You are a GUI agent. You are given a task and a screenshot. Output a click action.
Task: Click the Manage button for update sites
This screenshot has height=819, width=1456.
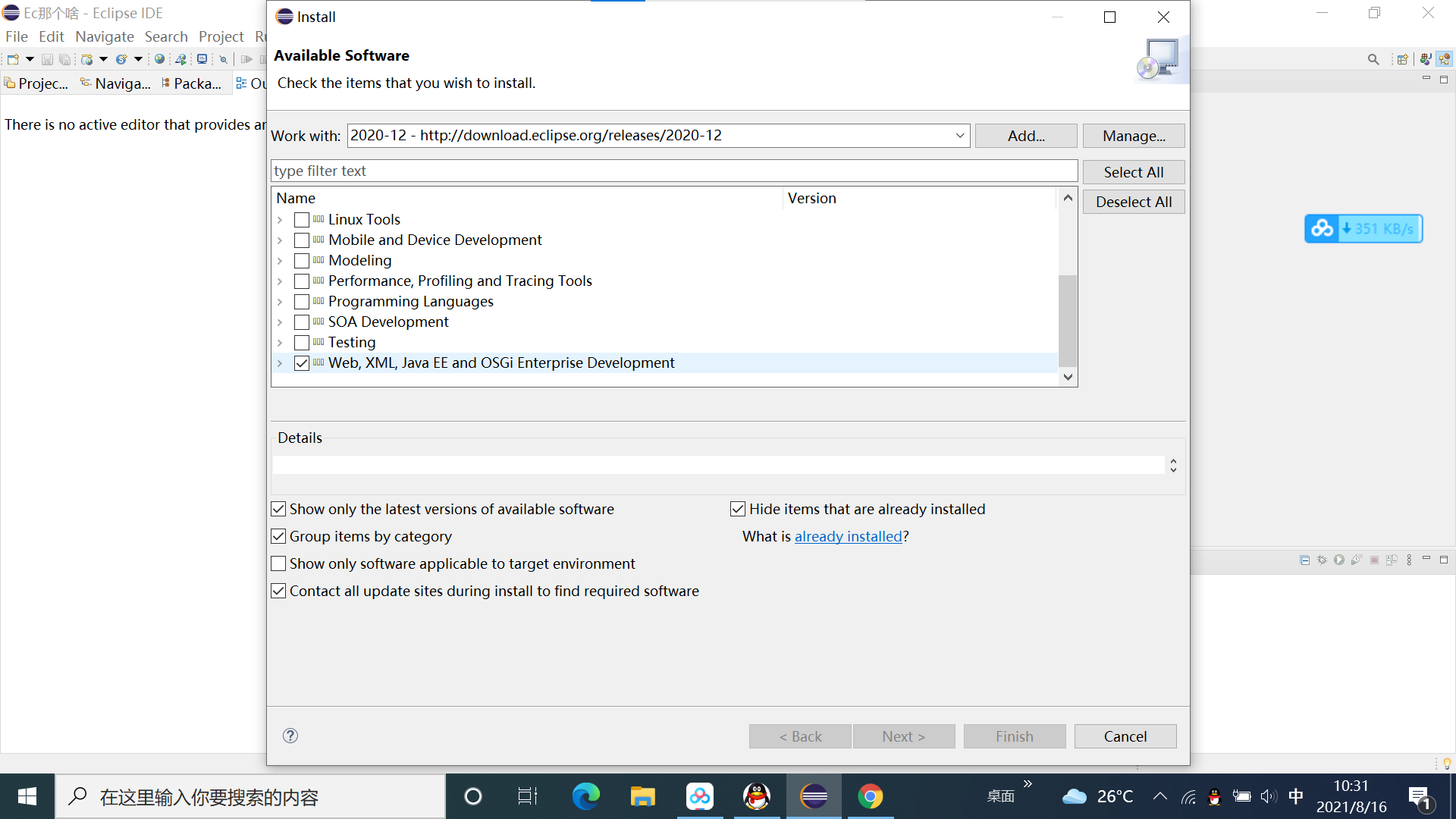point(1133,135)
